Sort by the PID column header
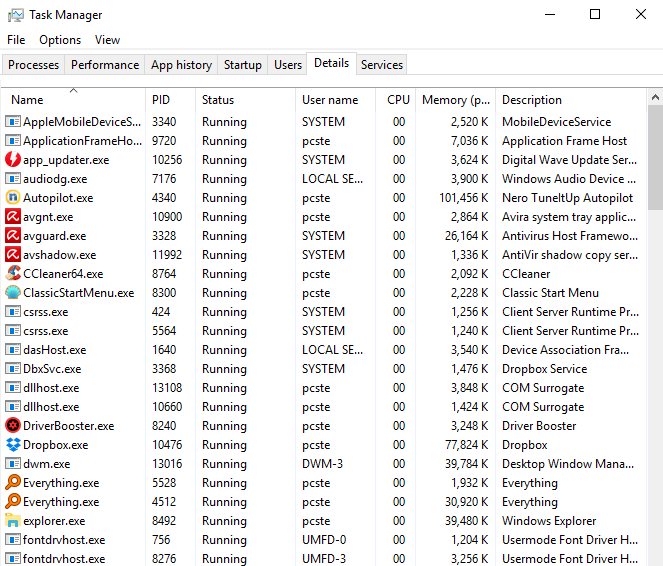 161,100
